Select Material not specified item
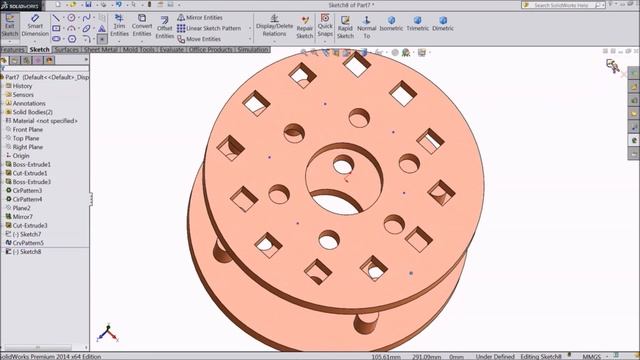 [x=45, y=121]
